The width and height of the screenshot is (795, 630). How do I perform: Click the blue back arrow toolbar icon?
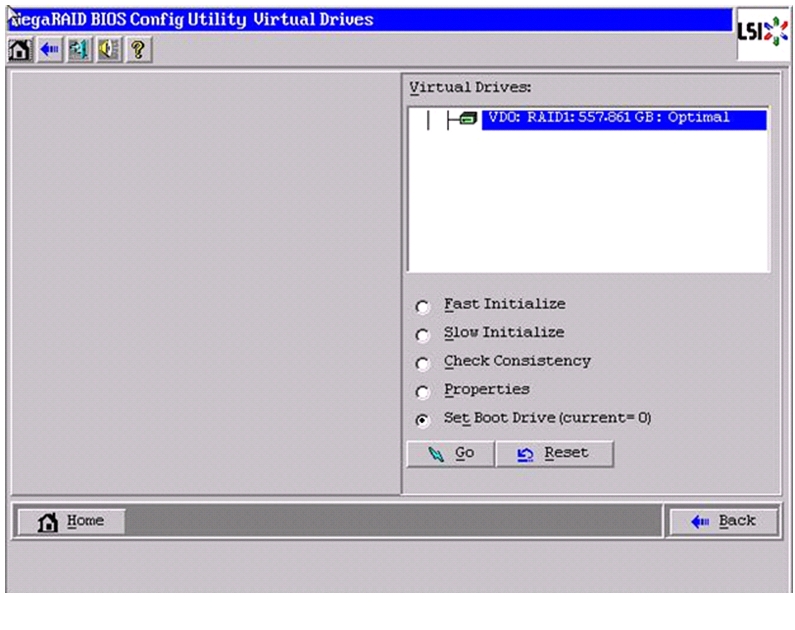point(50,50)
